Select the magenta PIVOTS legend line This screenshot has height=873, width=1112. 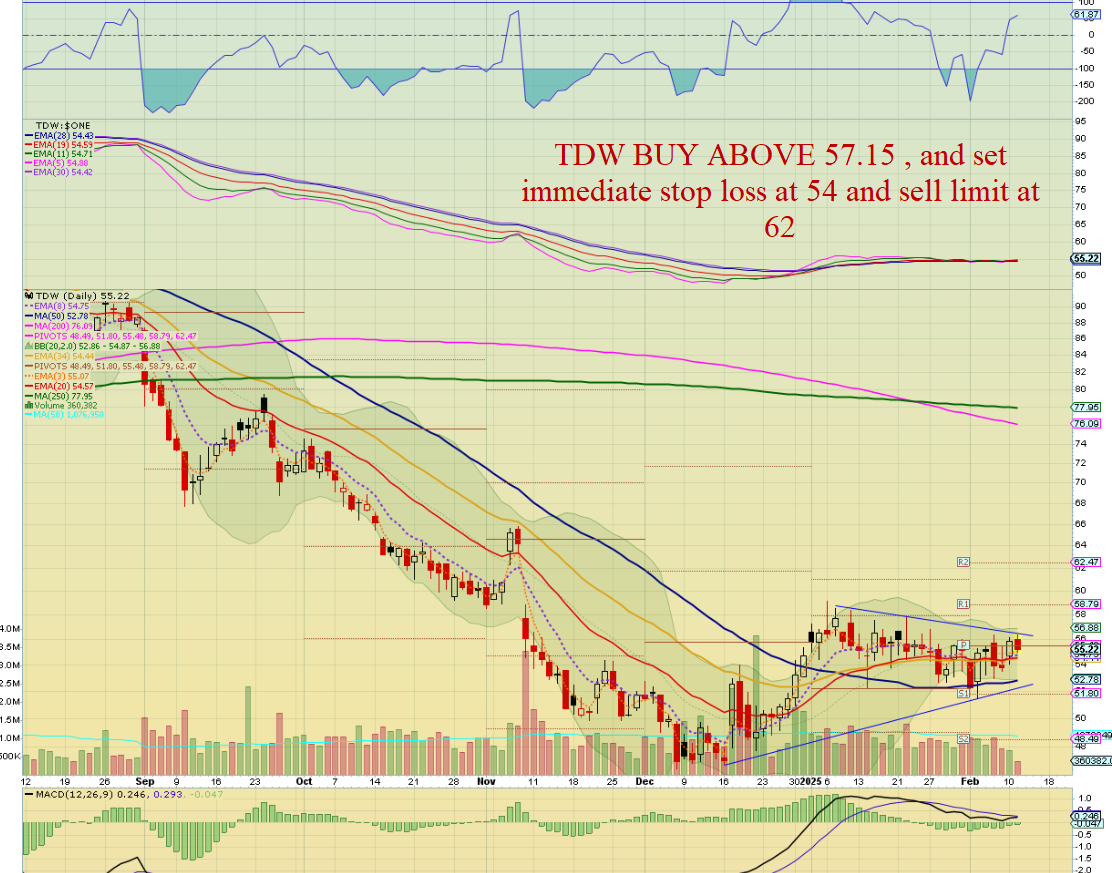click(111, 335)
